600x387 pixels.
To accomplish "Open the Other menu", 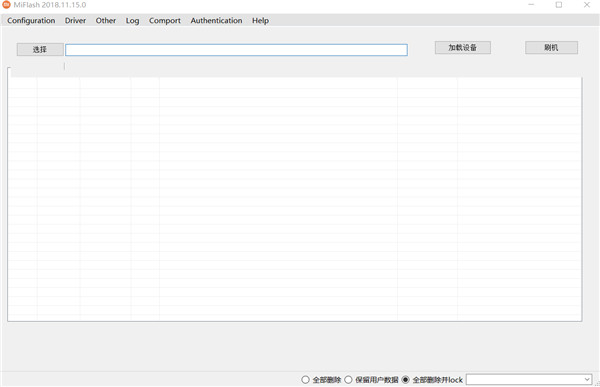I will point(106,21).
